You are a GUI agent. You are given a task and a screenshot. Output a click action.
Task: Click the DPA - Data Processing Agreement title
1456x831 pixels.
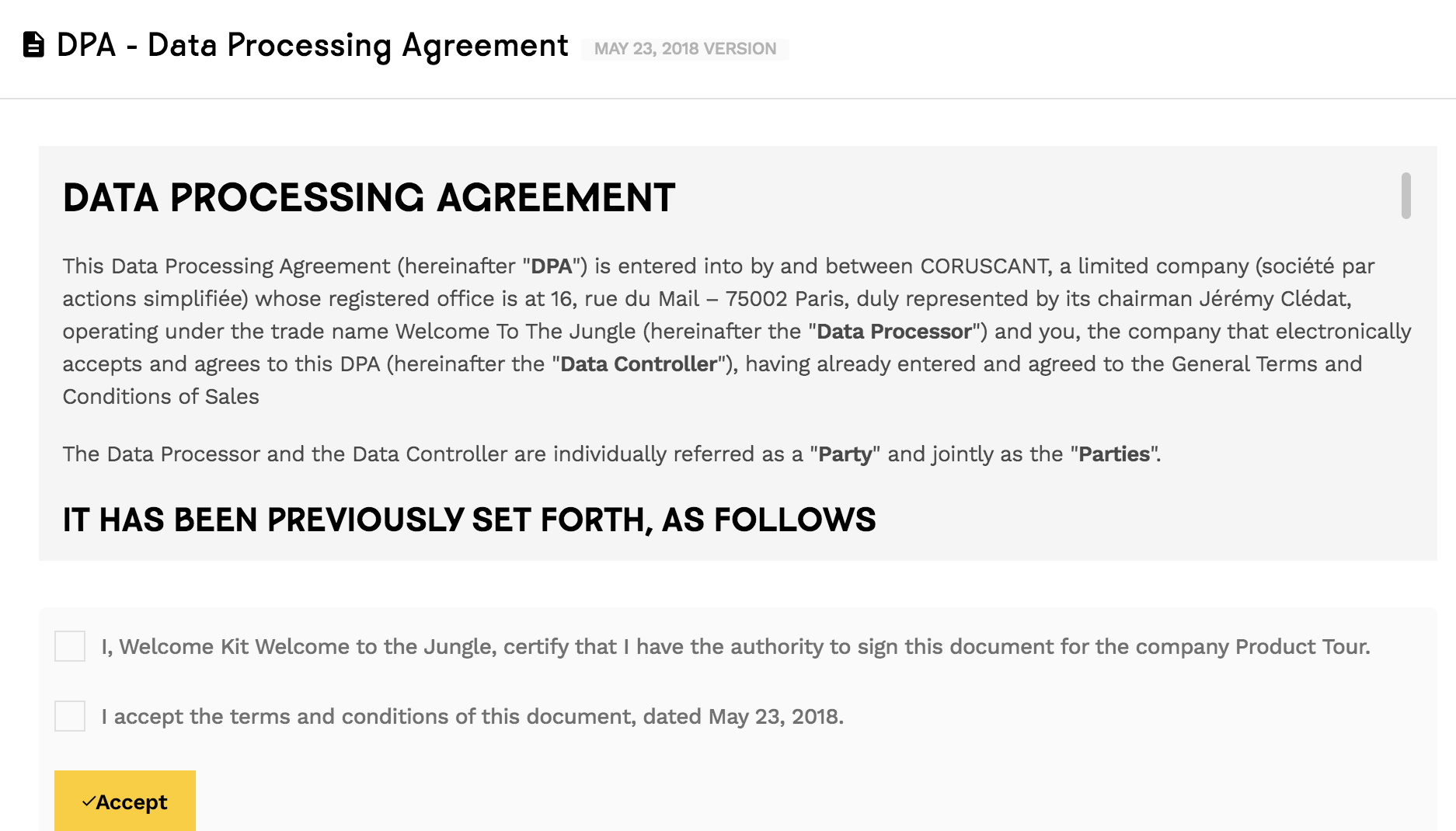click(312, 45)
